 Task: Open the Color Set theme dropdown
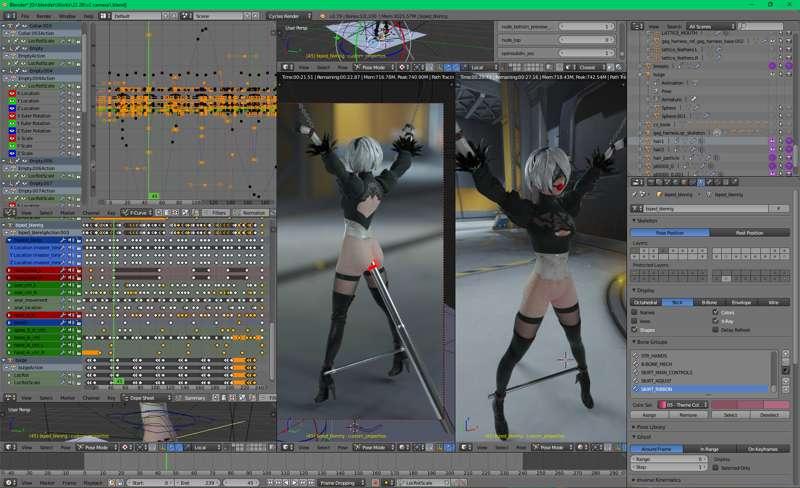[x=683, y=405]
